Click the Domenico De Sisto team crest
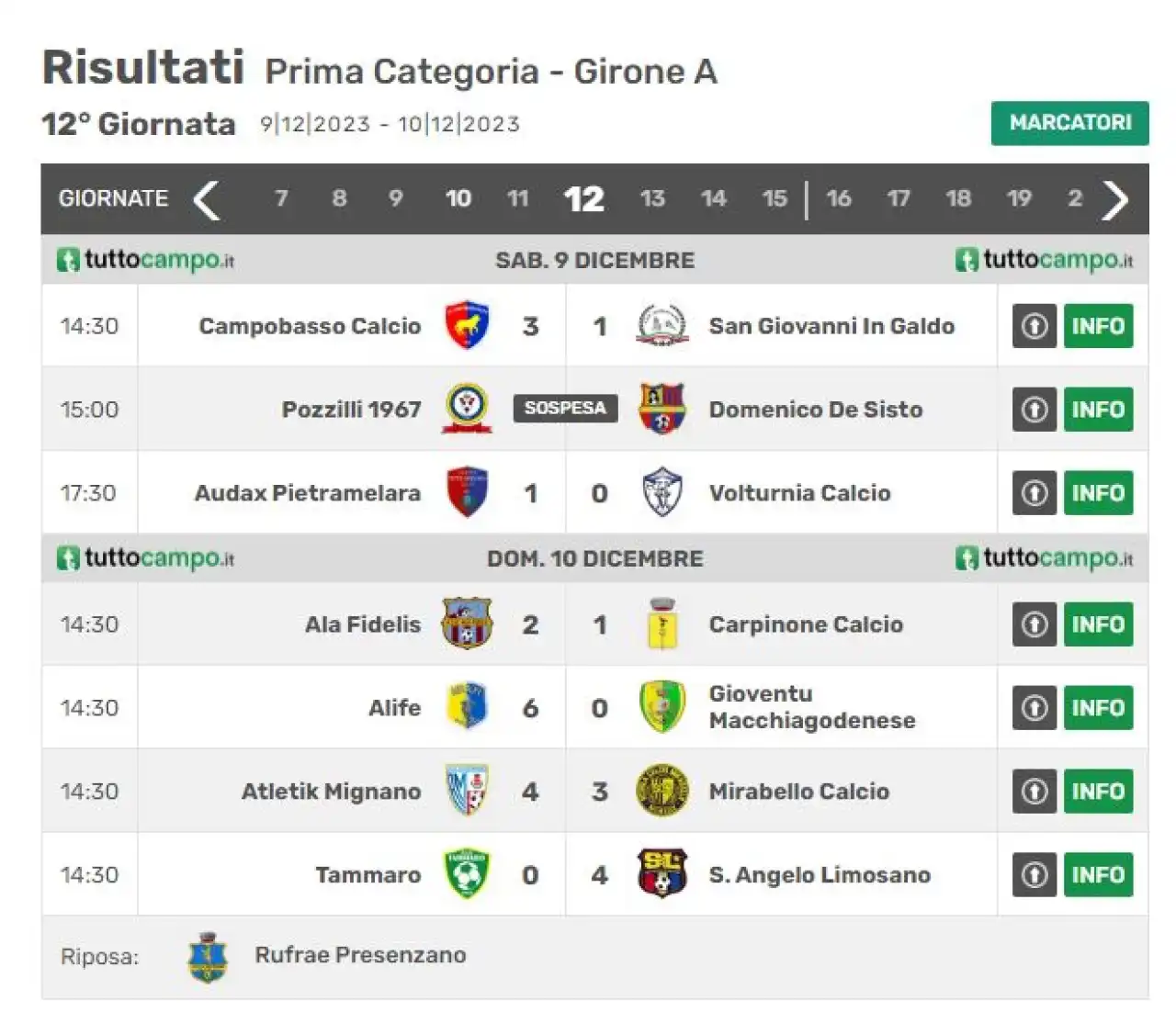This screenshot has height=1023, width=1176. [662, 410]
